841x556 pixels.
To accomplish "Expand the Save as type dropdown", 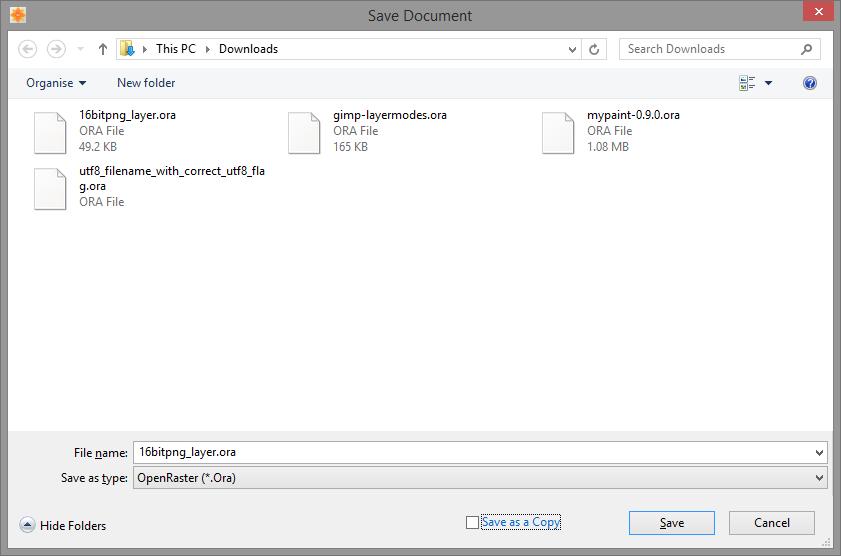I will (820, 478).
